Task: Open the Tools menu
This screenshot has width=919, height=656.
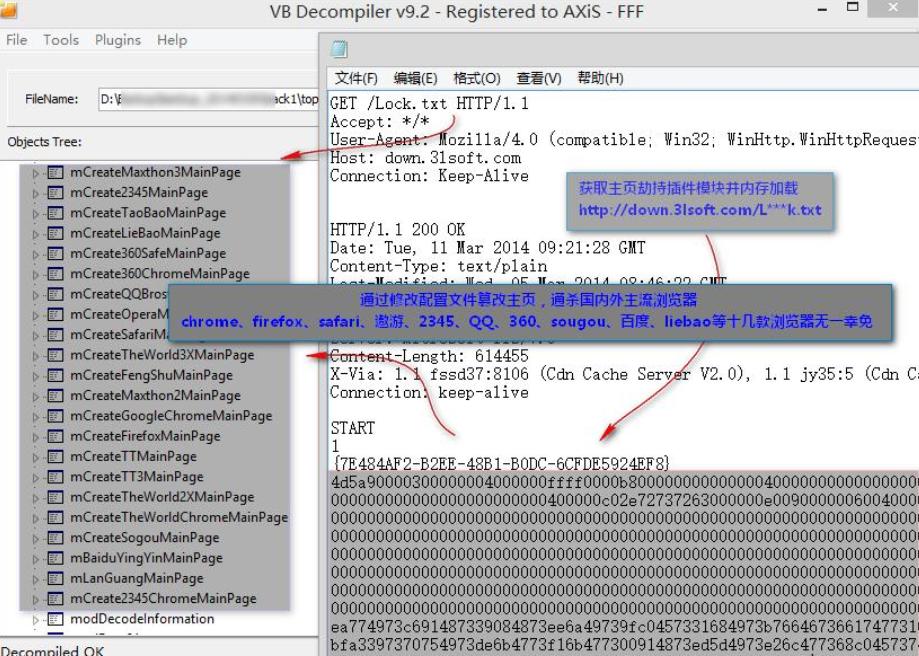Action: tap(61, 40)
